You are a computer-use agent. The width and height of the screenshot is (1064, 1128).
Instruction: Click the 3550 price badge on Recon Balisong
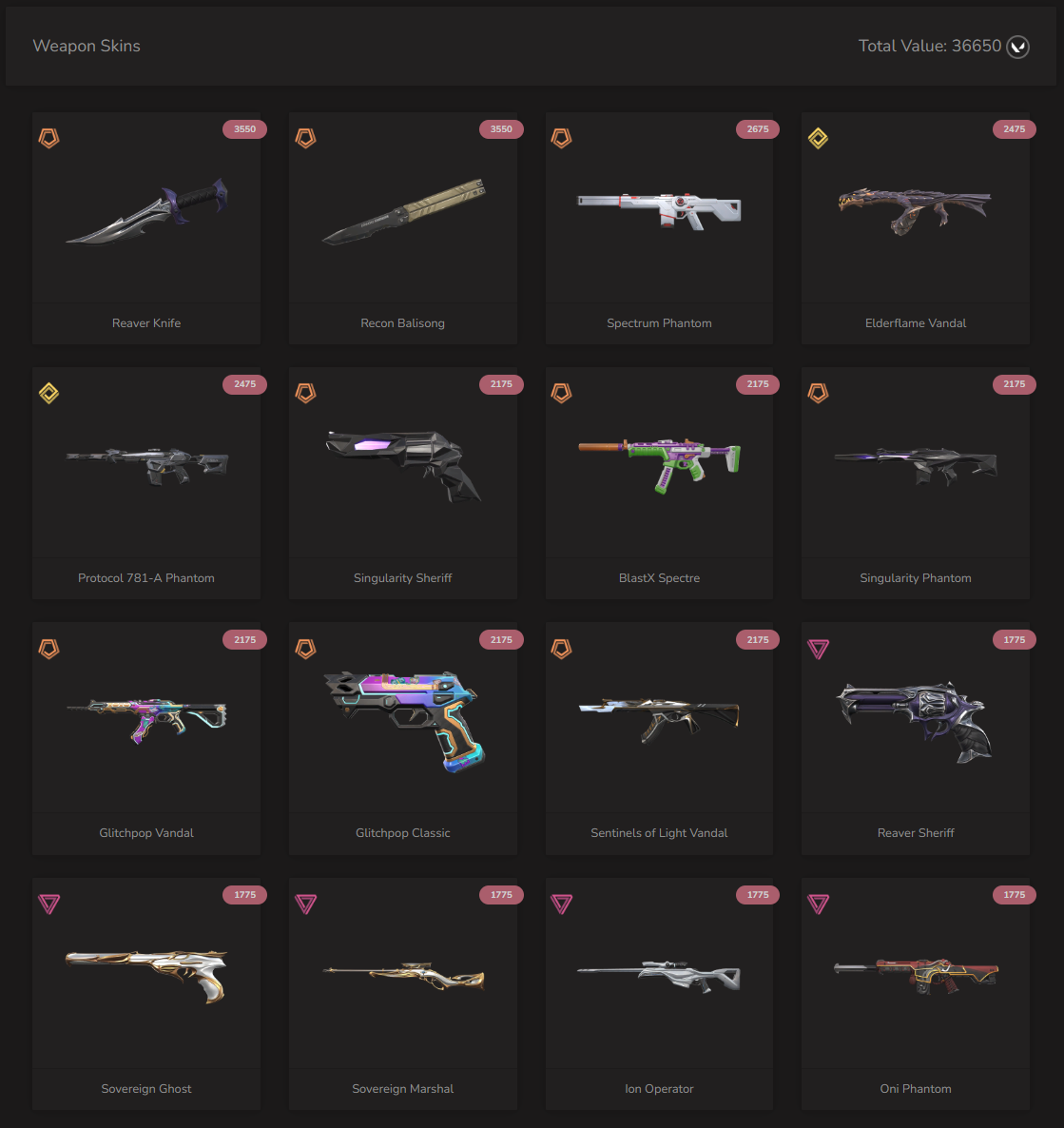[501, 129]
